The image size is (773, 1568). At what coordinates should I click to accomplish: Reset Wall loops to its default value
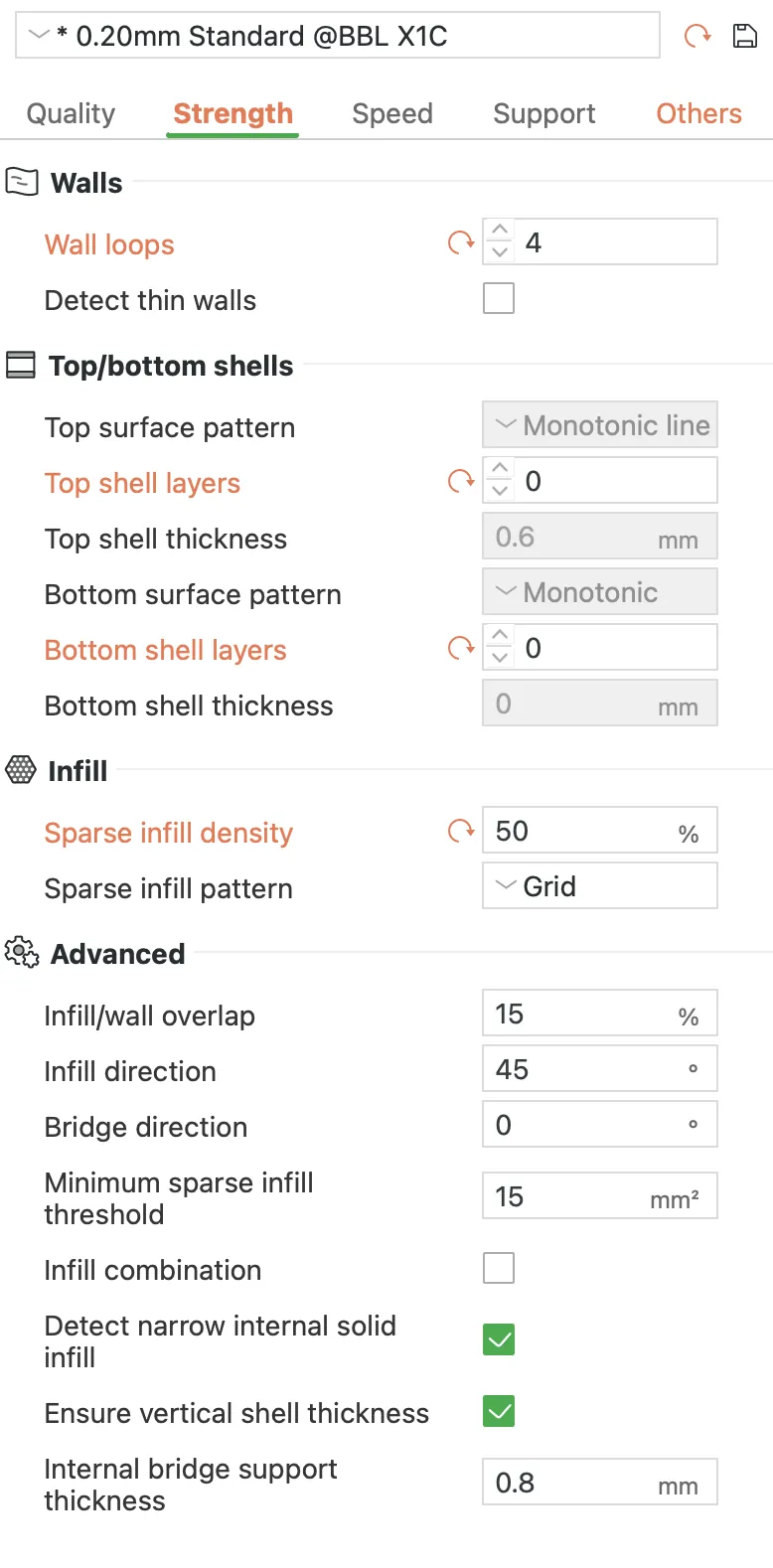click(x=461, y=242)
